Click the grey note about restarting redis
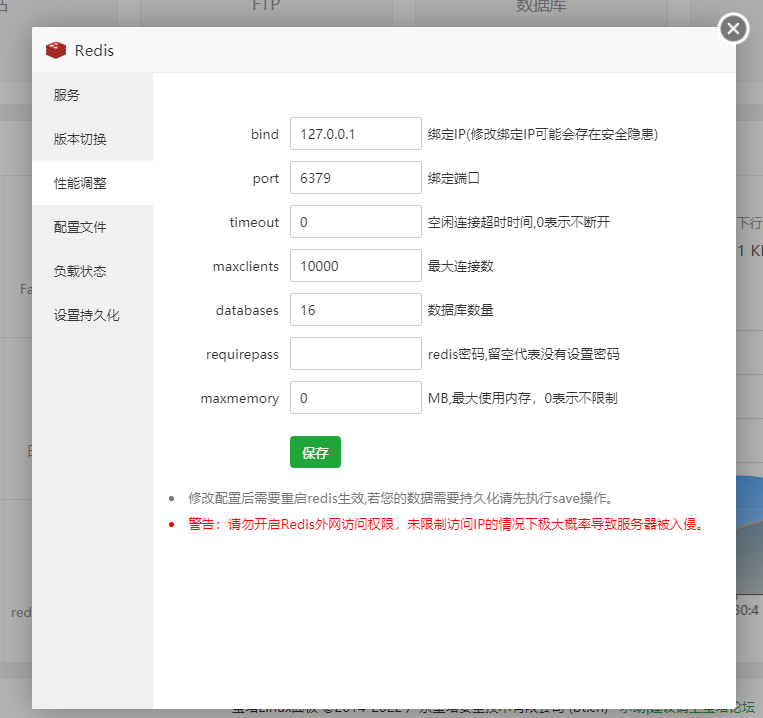The width and height of the screenshot is (763, 718). [x=400, y=499]
